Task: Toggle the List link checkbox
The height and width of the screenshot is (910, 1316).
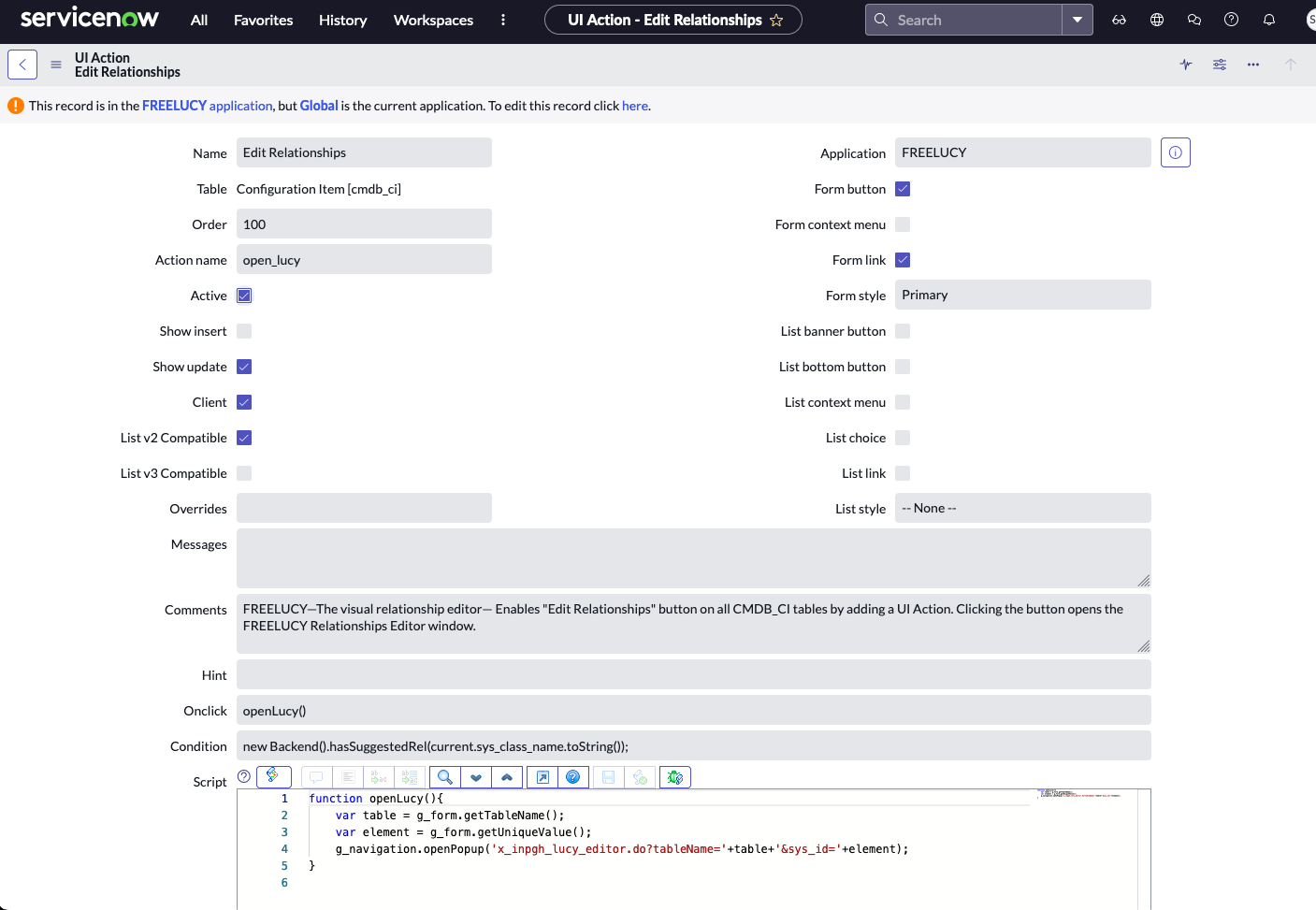Action: (903, 473)
